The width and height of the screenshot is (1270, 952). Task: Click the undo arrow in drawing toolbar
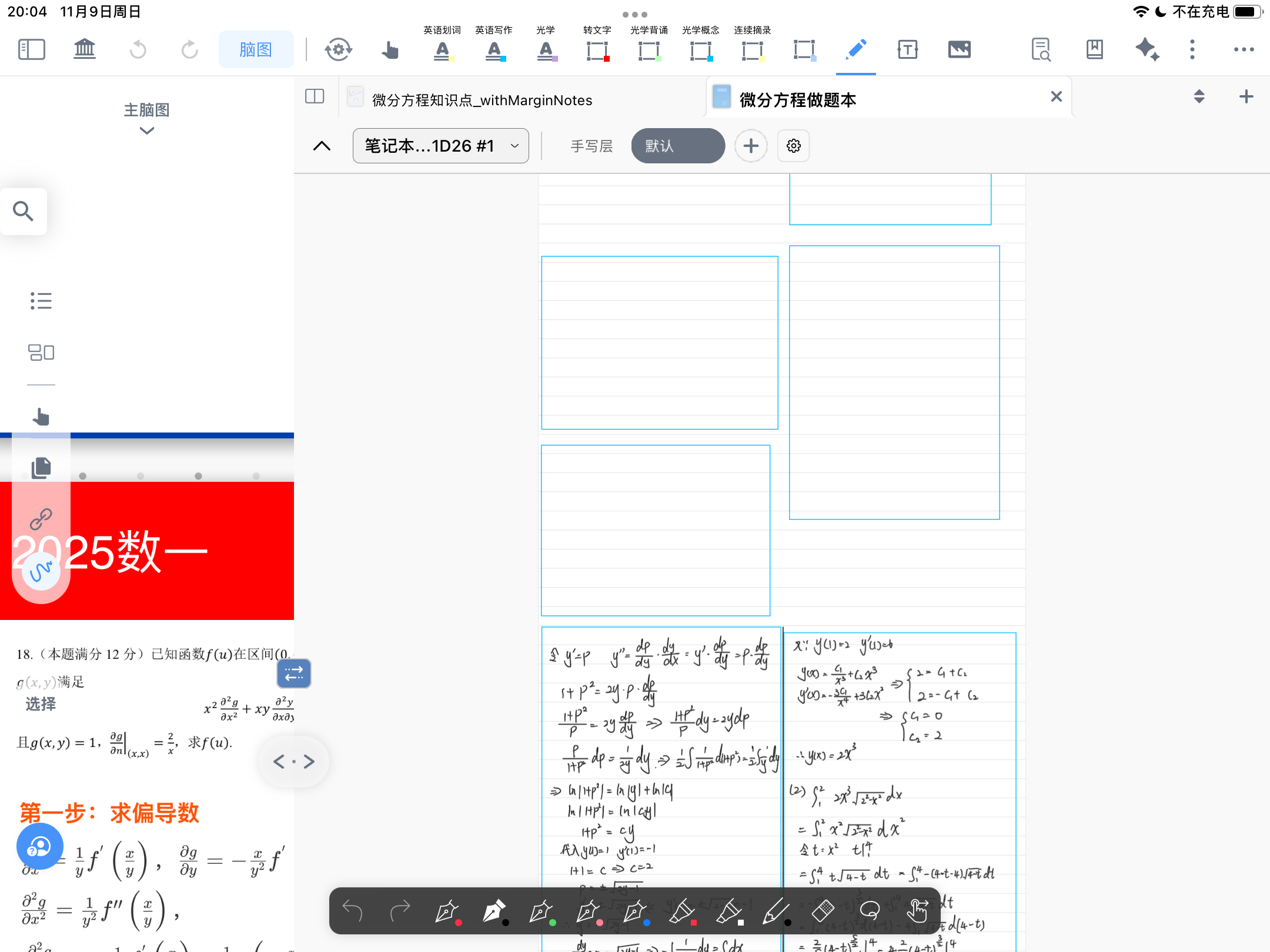[x=353, y=911]
